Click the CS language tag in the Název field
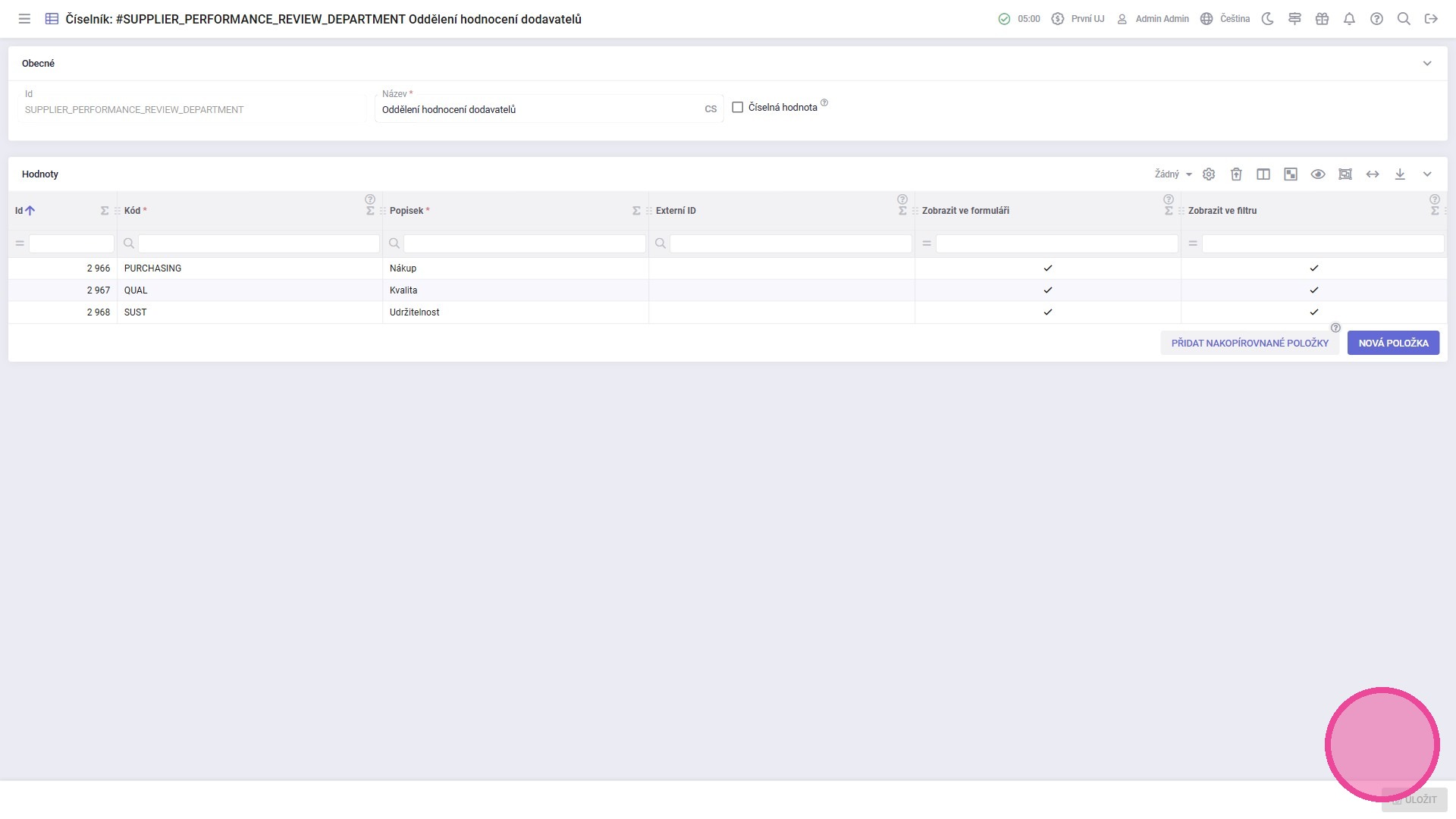Screen dimensions: 1456x819 pos(711,109)
